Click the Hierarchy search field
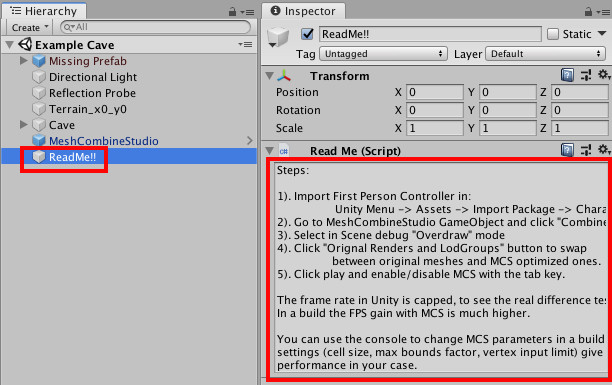 (x=155, y=27)
